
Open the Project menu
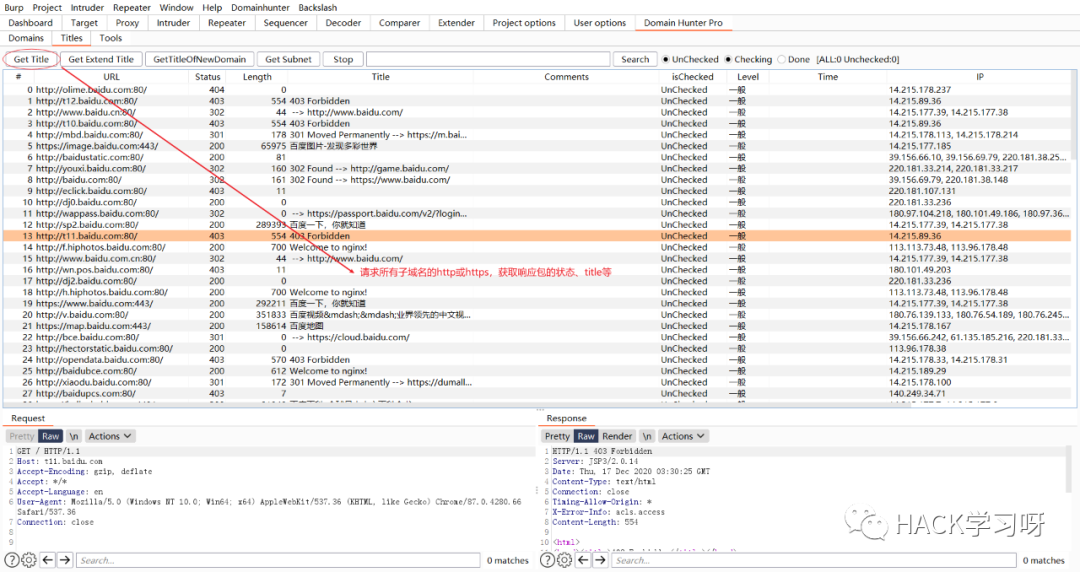(x=47, y=8)
